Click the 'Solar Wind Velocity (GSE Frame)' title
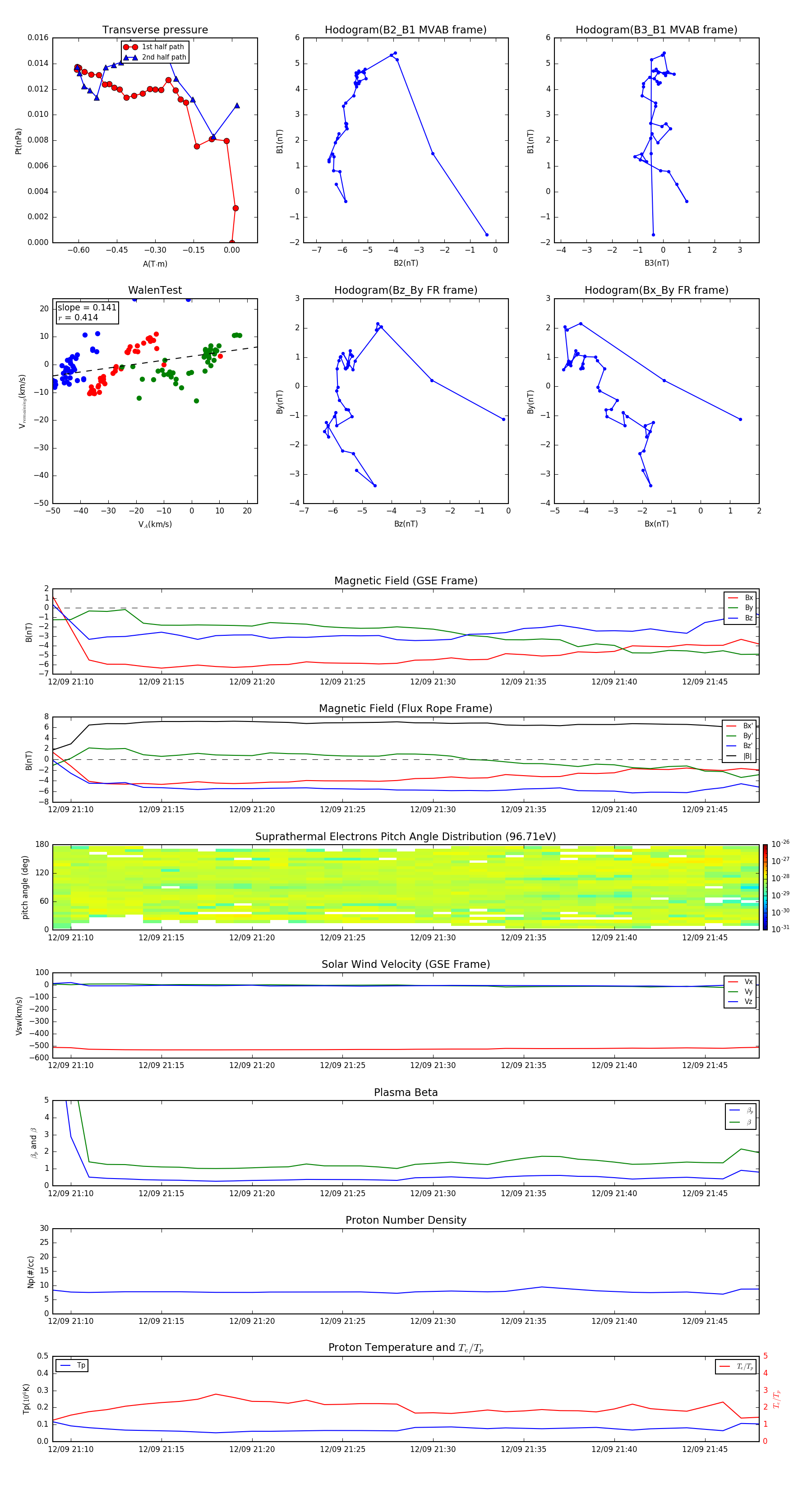 tap(406, 964)
